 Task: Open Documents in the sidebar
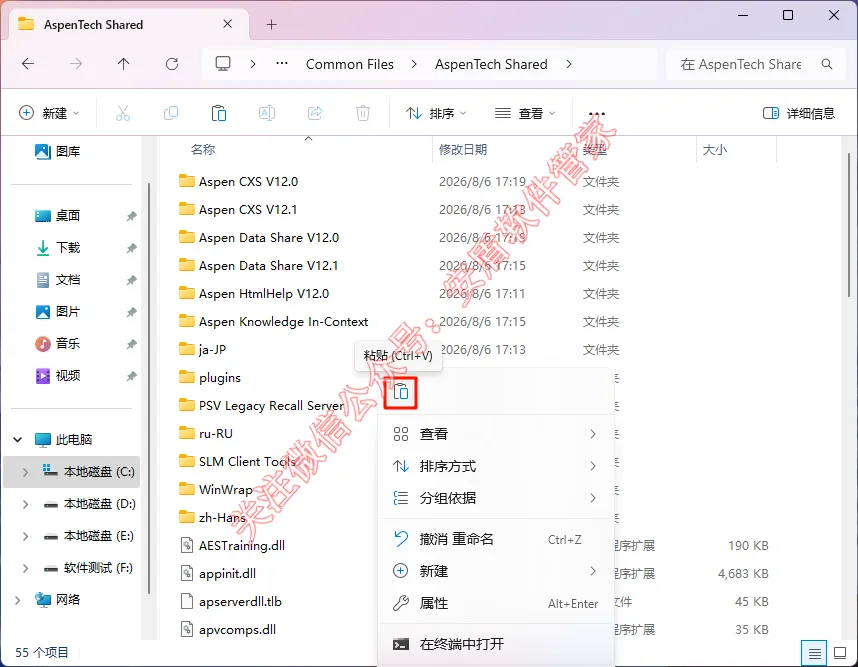coord(57,280)
